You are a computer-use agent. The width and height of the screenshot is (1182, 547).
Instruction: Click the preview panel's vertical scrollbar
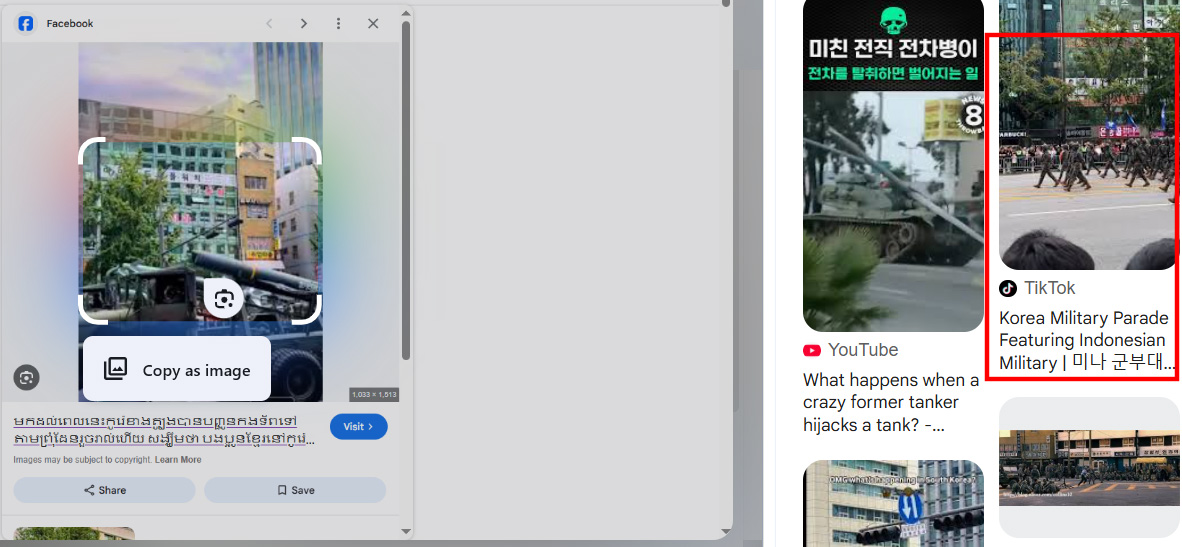click(406, 190)
